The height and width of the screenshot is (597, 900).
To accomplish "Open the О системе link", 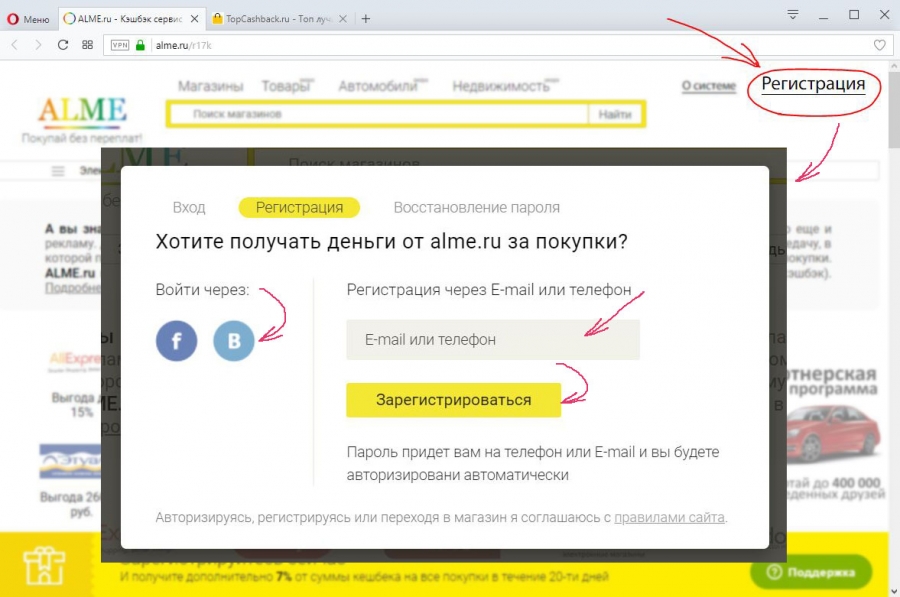I will click(709, 86).
